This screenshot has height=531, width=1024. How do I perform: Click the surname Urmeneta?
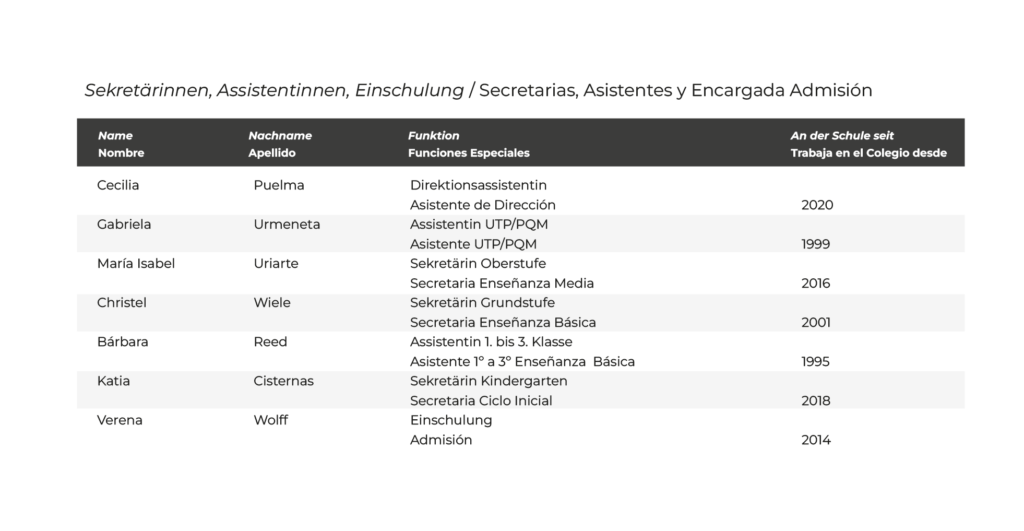point(287,224)
